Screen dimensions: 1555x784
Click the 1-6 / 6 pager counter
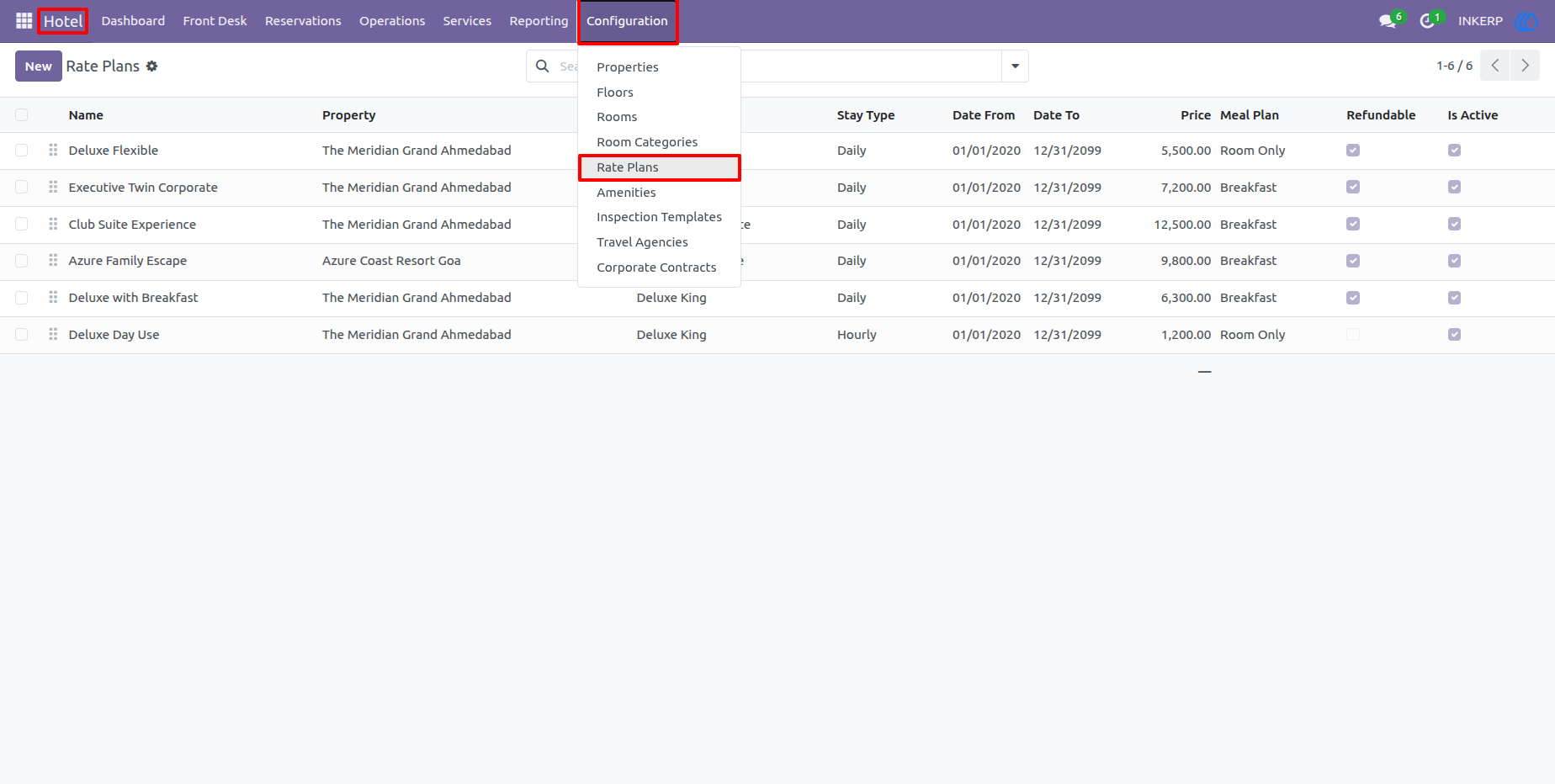click(x=1454, y=66)
